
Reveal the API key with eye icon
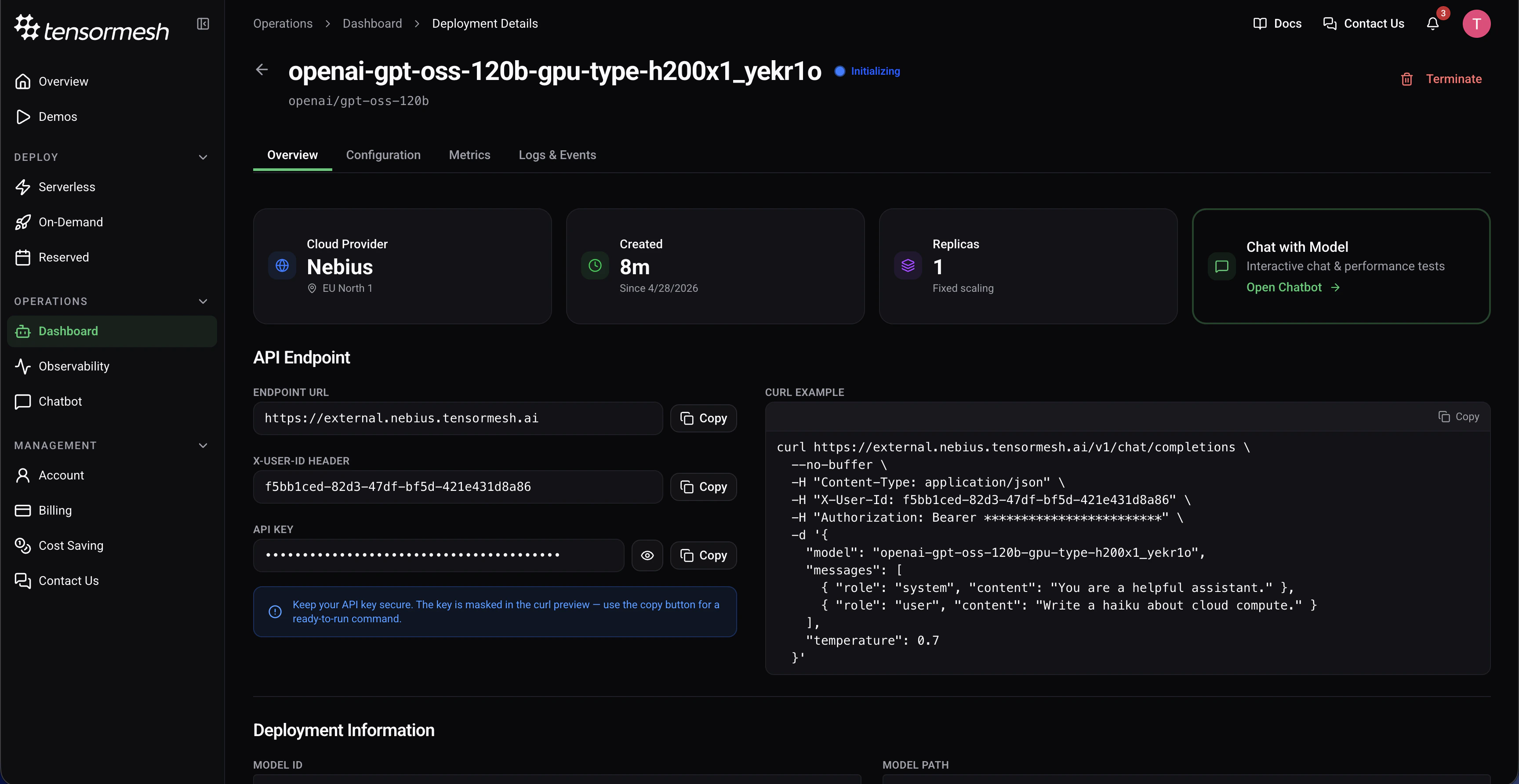647,555
